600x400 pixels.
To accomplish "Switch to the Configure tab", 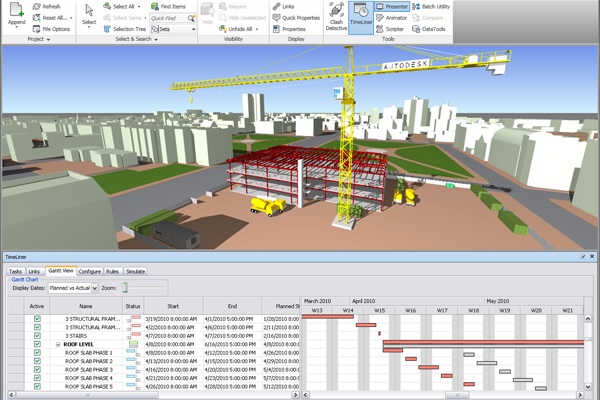I will (x=90, y=271).
